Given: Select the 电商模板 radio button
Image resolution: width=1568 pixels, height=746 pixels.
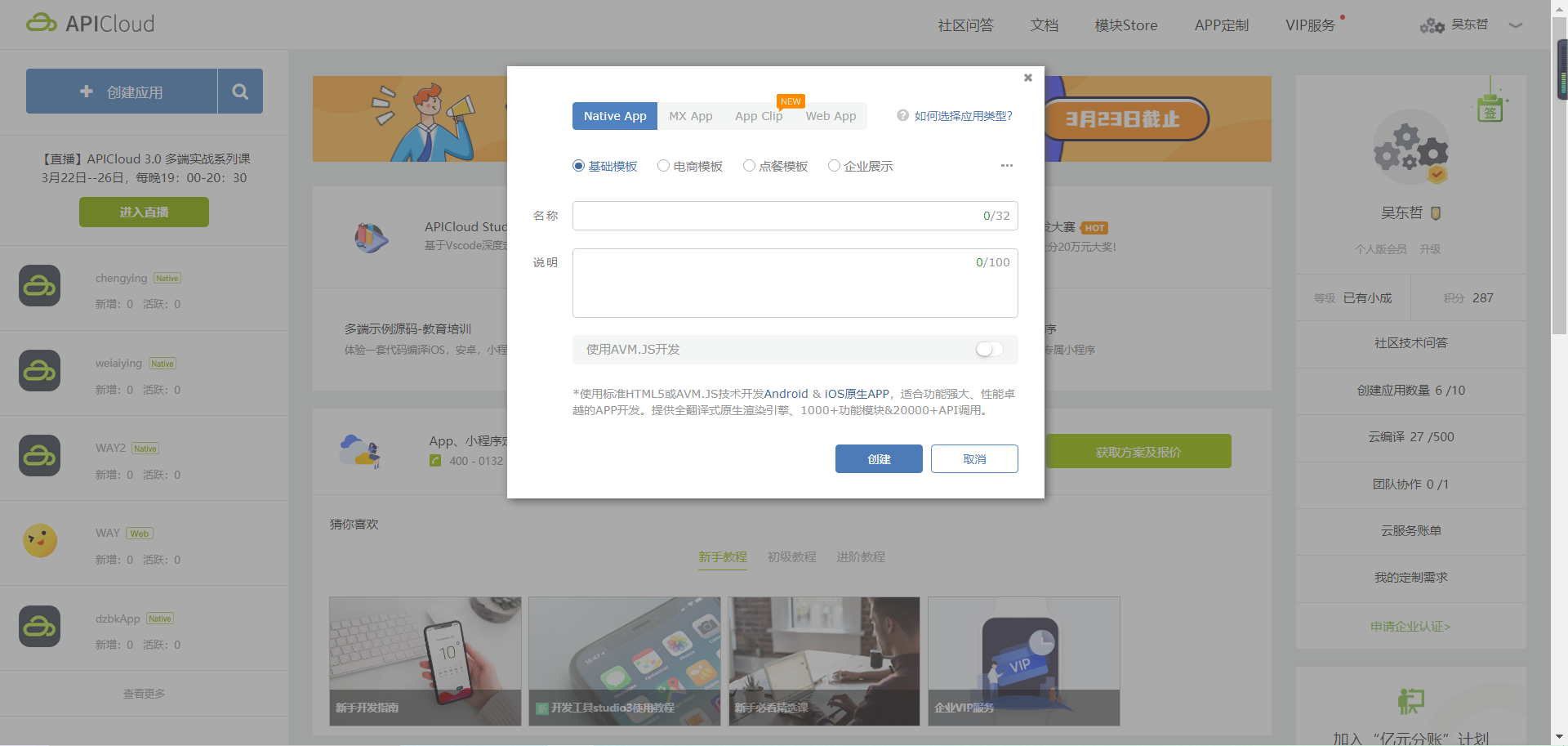Looking at the screenshot, I should click(663, 165).
